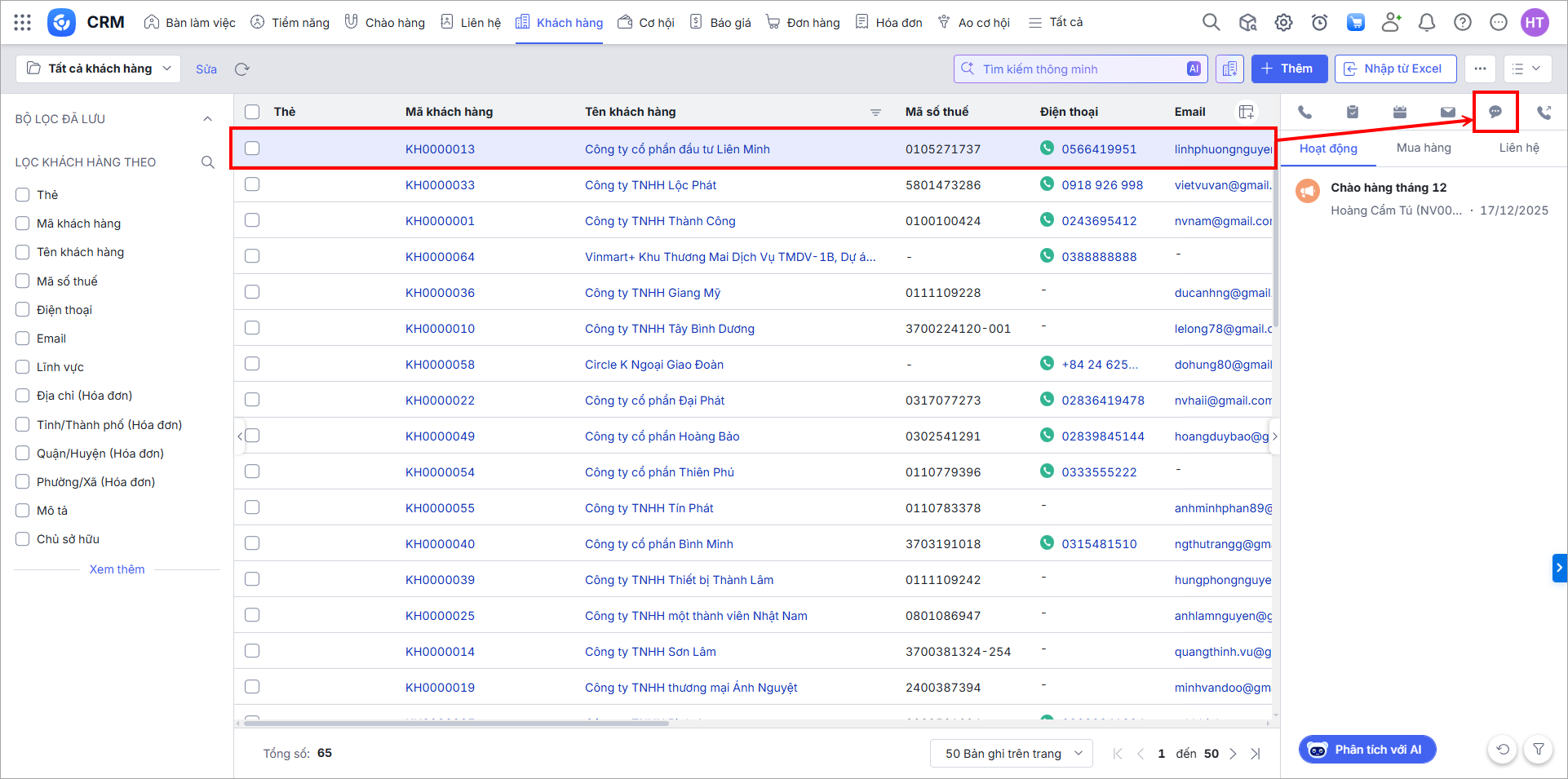Collapse the Bộ lọc đã lưu section

coord(207,119)
